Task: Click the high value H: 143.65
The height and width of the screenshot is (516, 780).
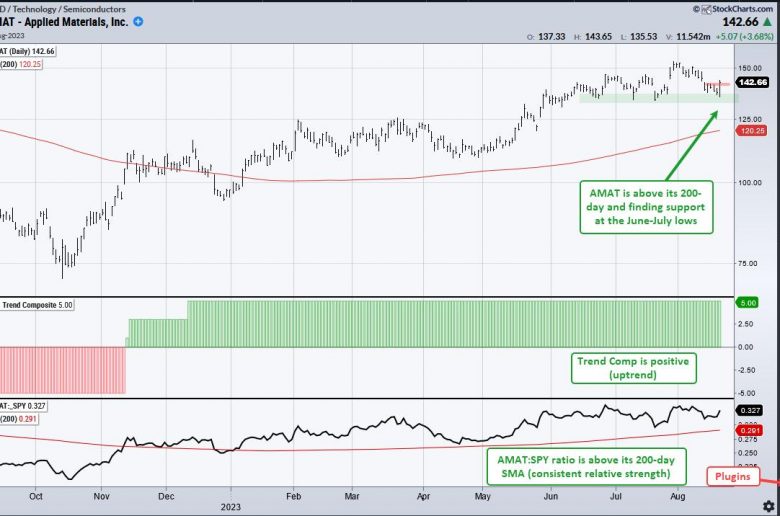Action: click(593, 37)
